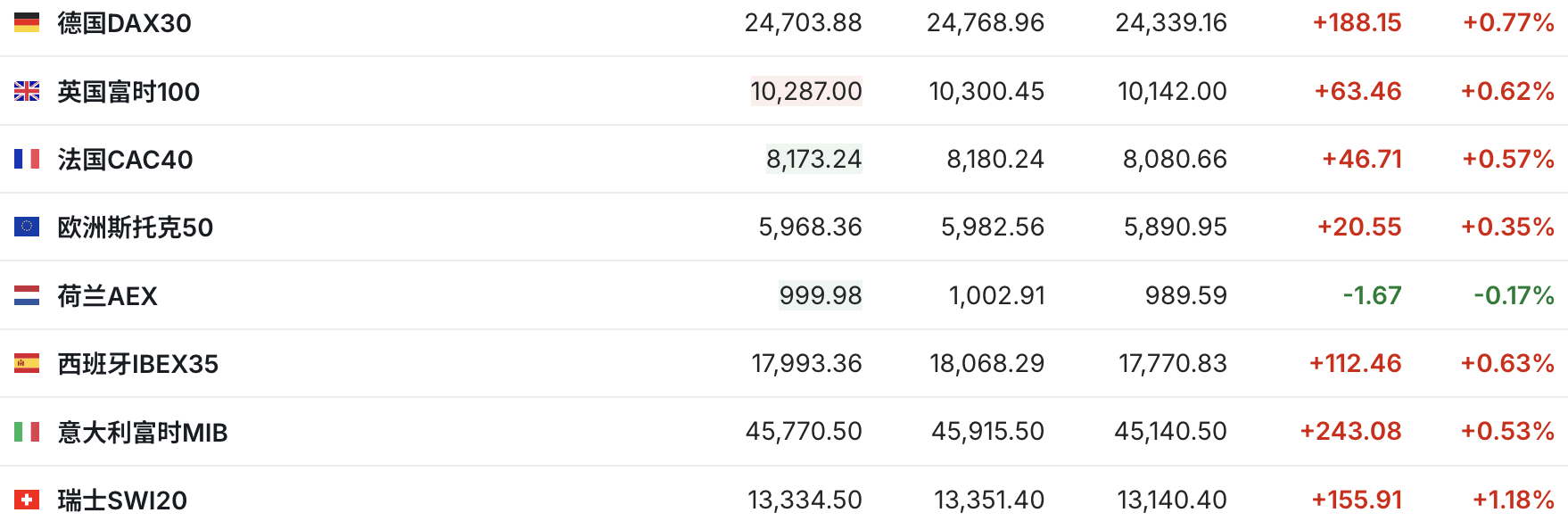
Task: Open the 瑞士SWI20 index link
Action: click(122, 500)
